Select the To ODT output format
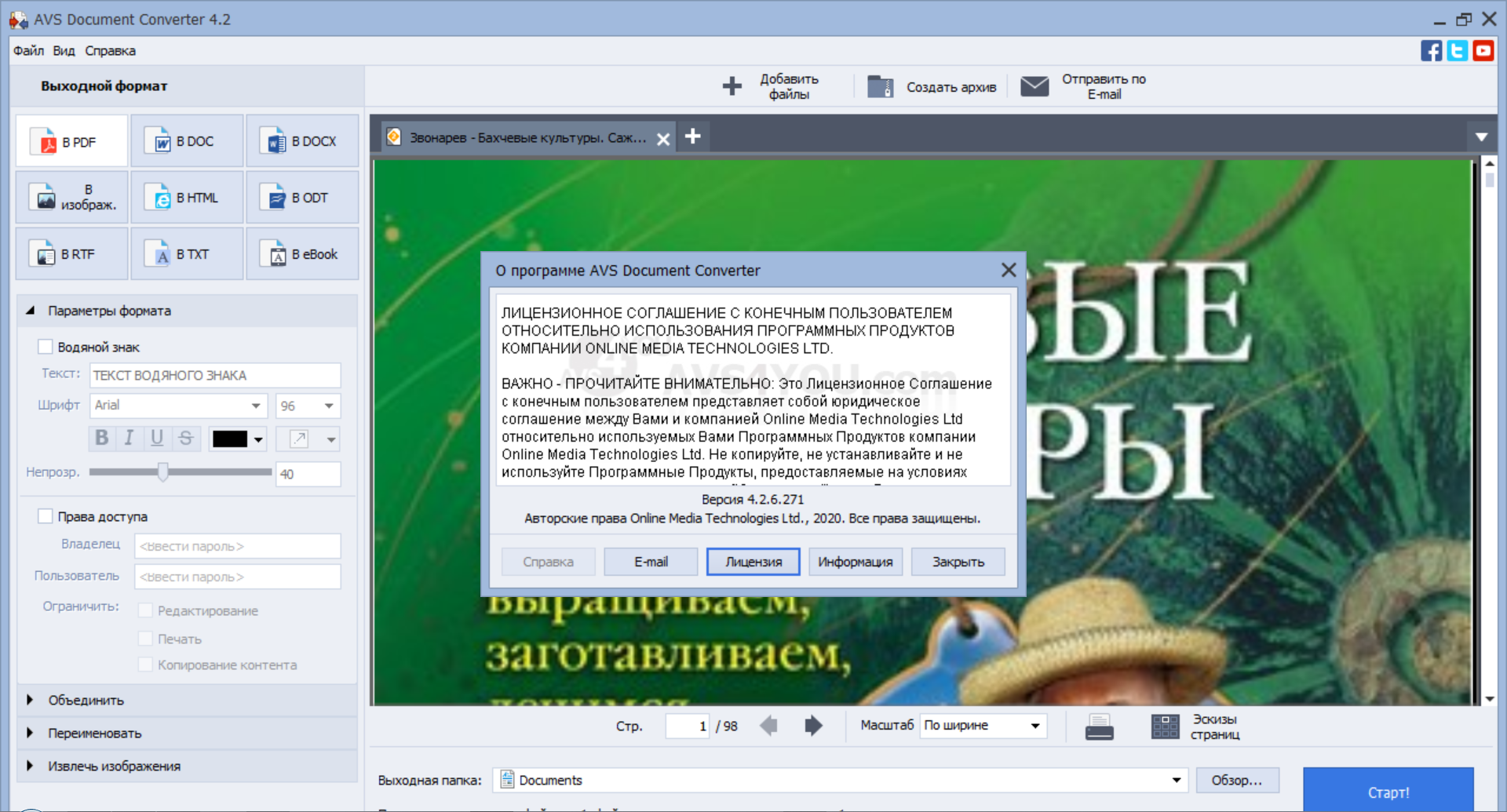 302,198
